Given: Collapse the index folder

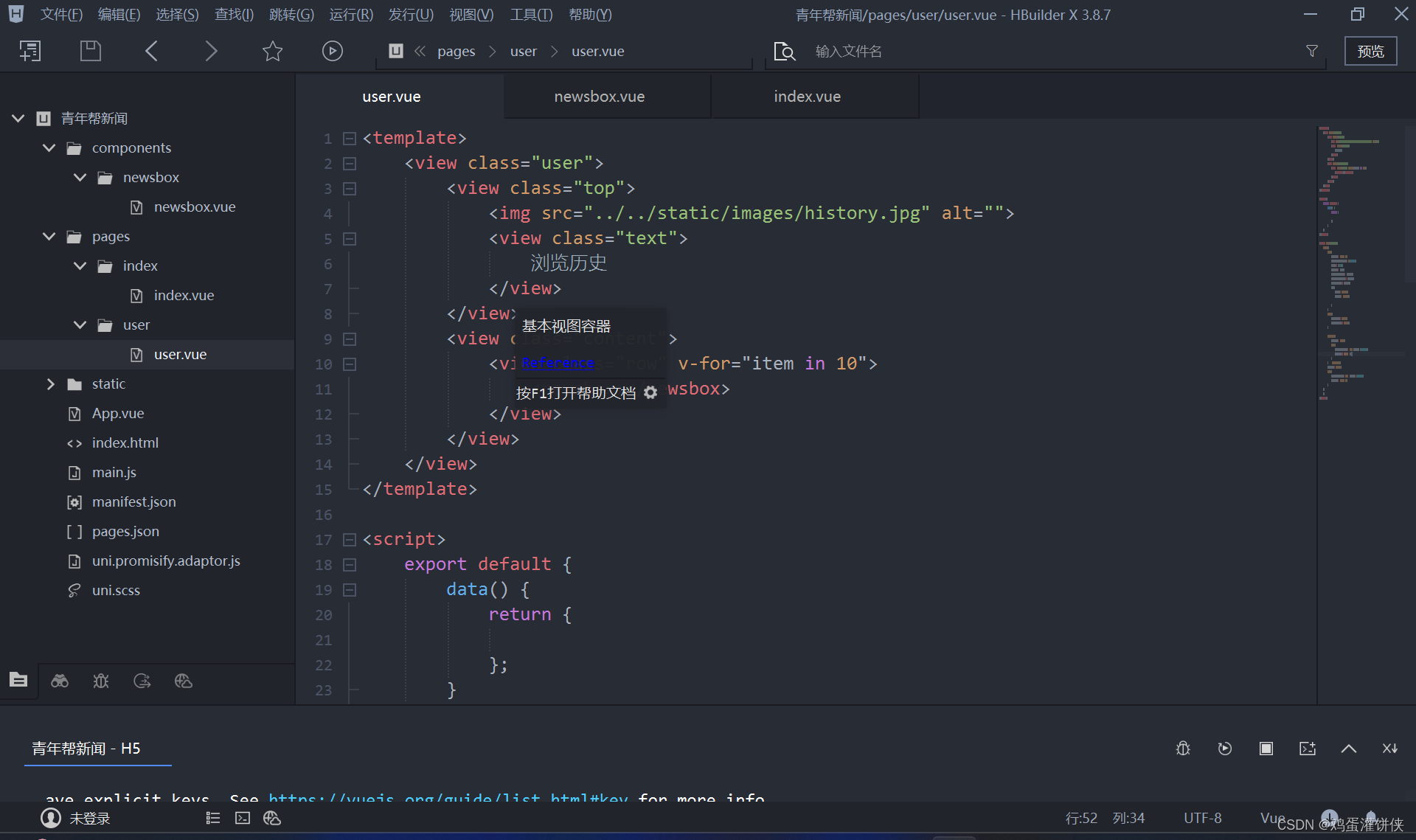Looking at the screenshot, I should pyautogui.click(x=80, y=265).
